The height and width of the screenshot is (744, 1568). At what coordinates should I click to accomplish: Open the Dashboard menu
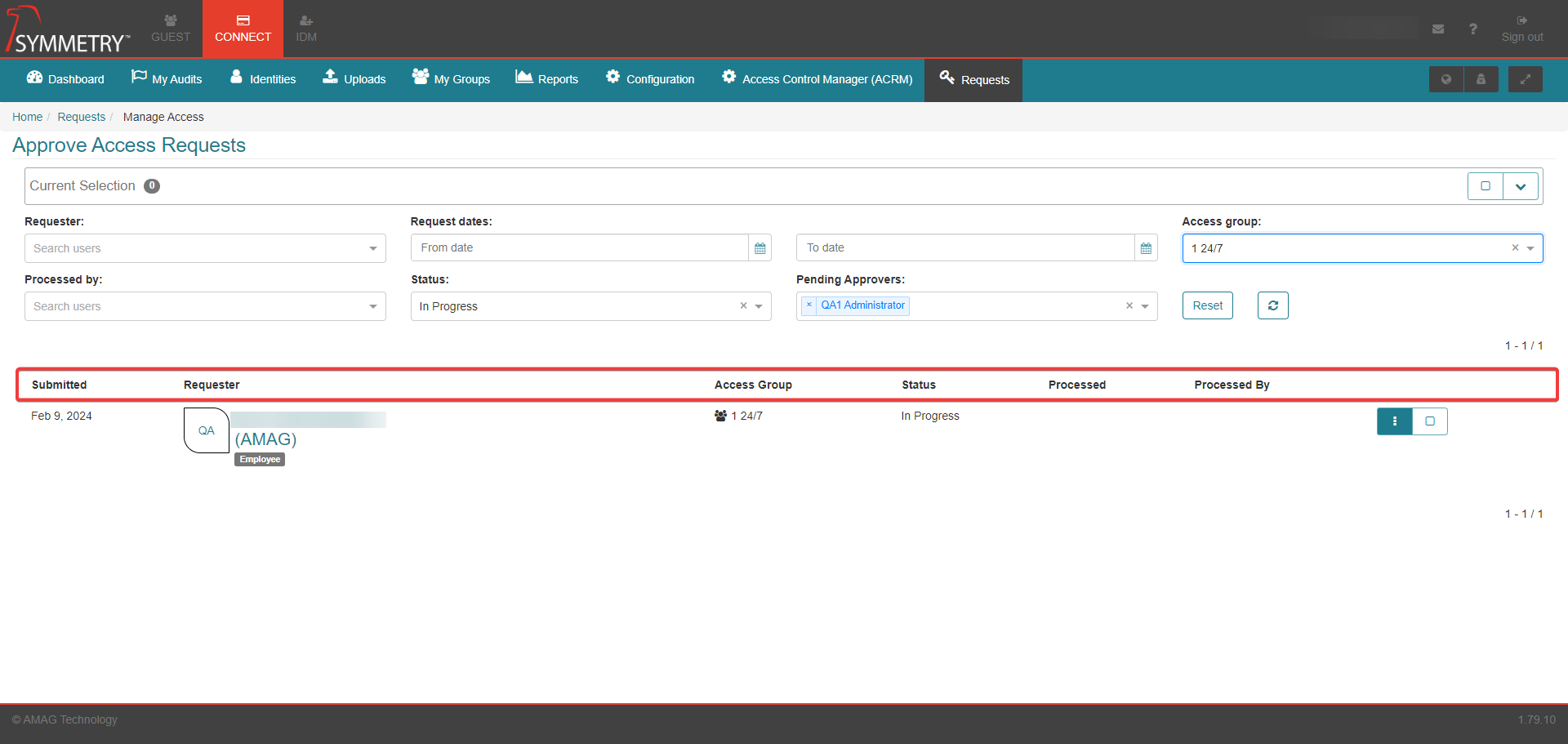[x=65, y=79]
